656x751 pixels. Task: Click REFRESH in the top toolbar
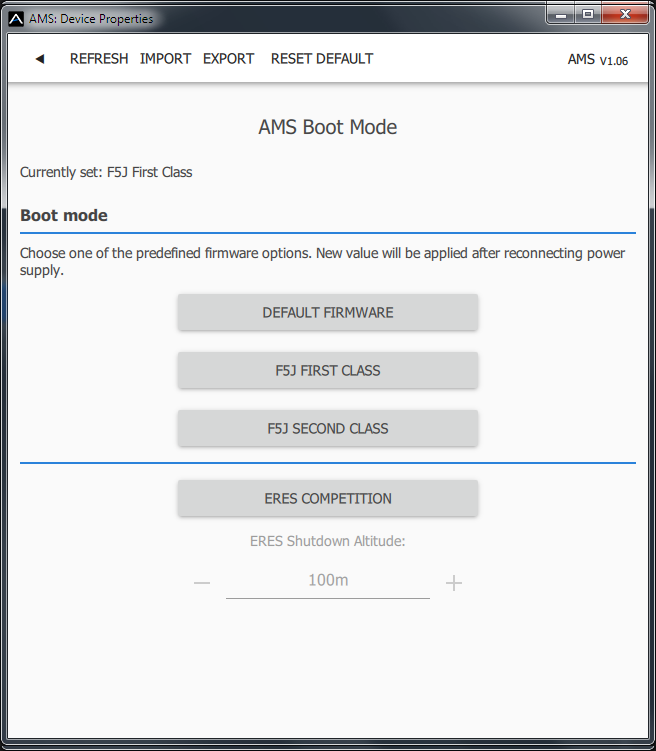[x=99, y=59]
